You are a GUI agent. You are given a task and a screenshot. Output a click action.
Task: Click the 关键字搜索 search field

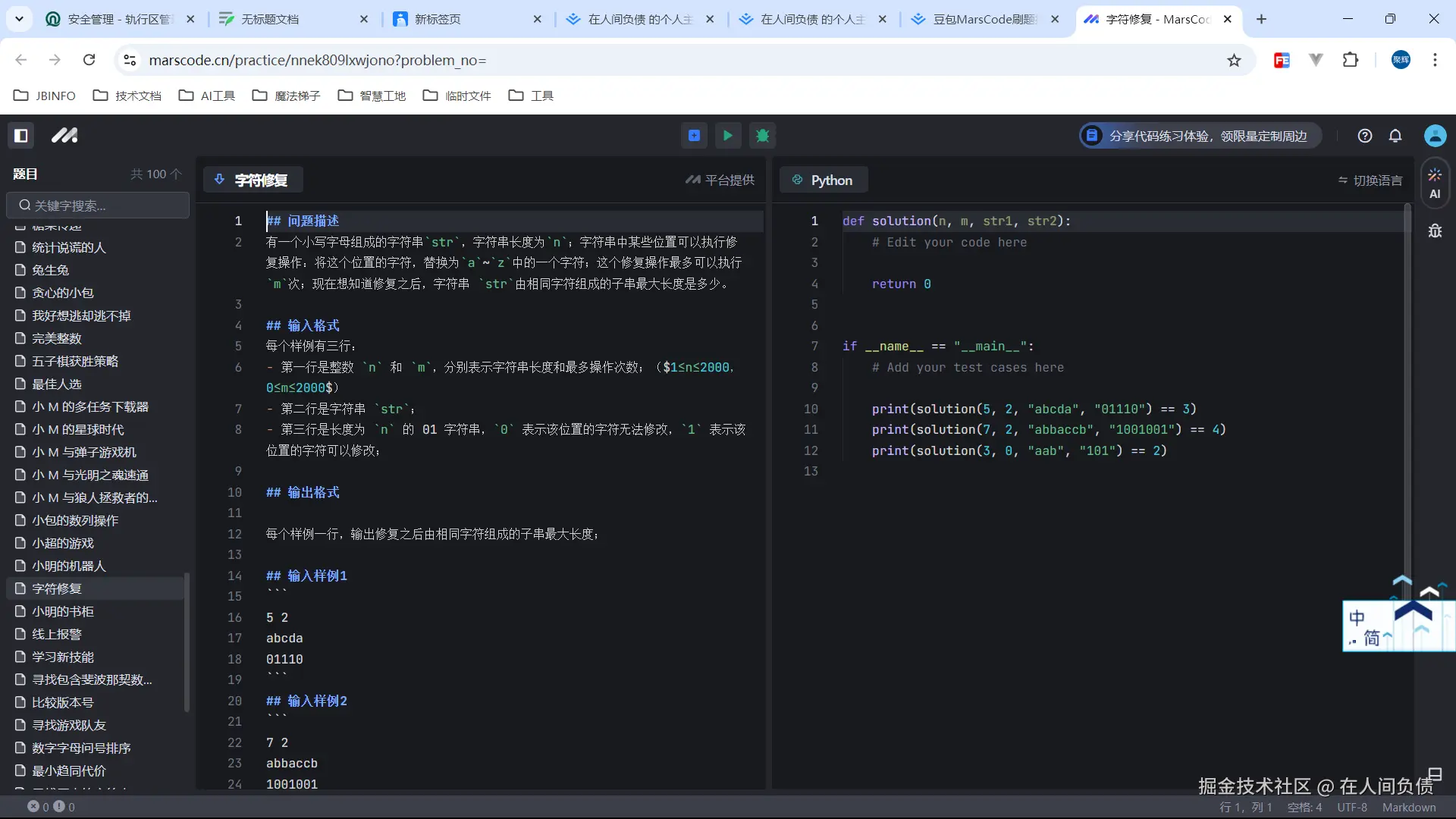point(96,205)
